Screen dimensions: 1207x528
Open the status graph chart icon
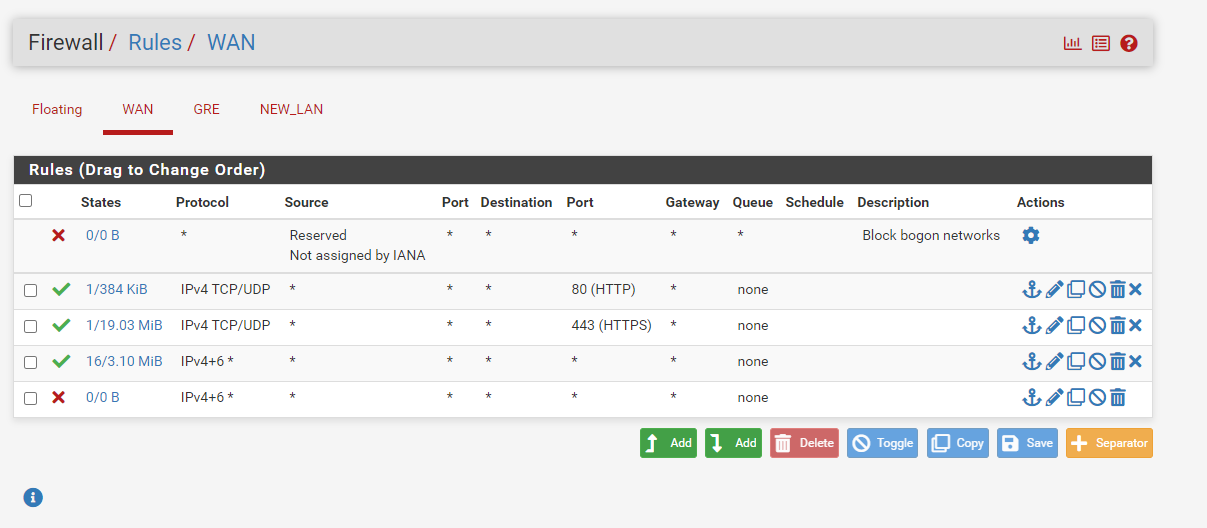1072,43
